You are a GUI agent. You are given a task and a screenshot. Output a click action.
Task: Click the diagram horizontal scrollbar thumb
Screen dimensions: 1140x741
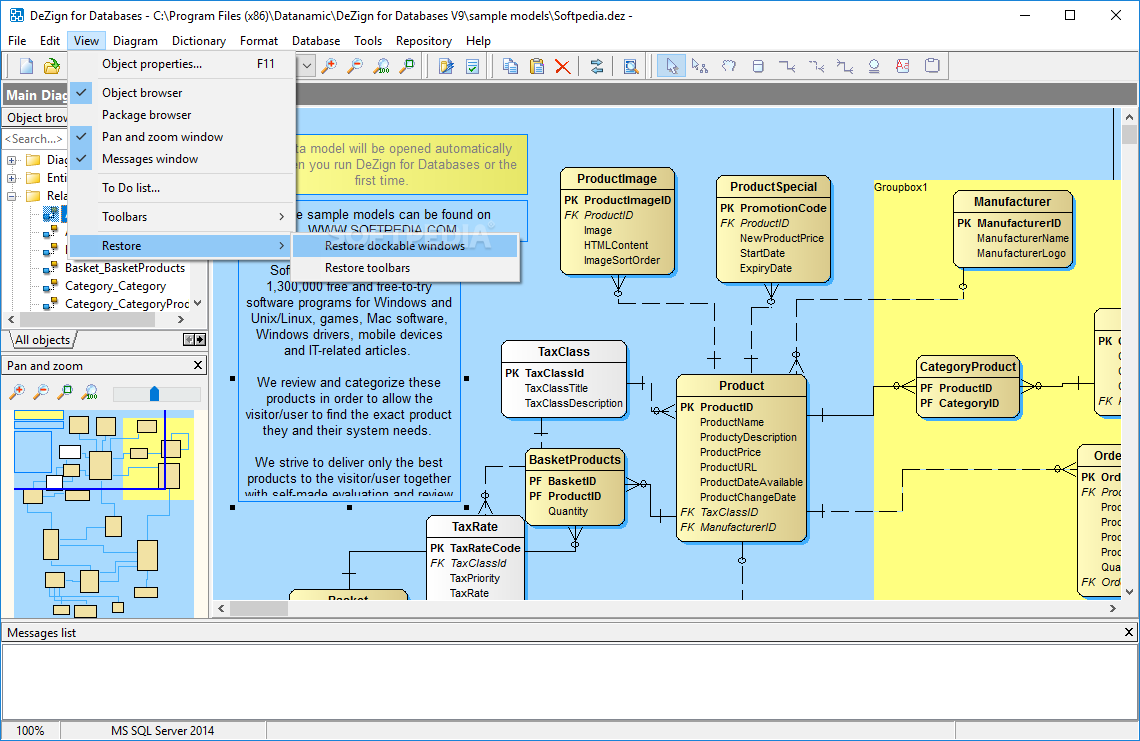tap(259, 609)
